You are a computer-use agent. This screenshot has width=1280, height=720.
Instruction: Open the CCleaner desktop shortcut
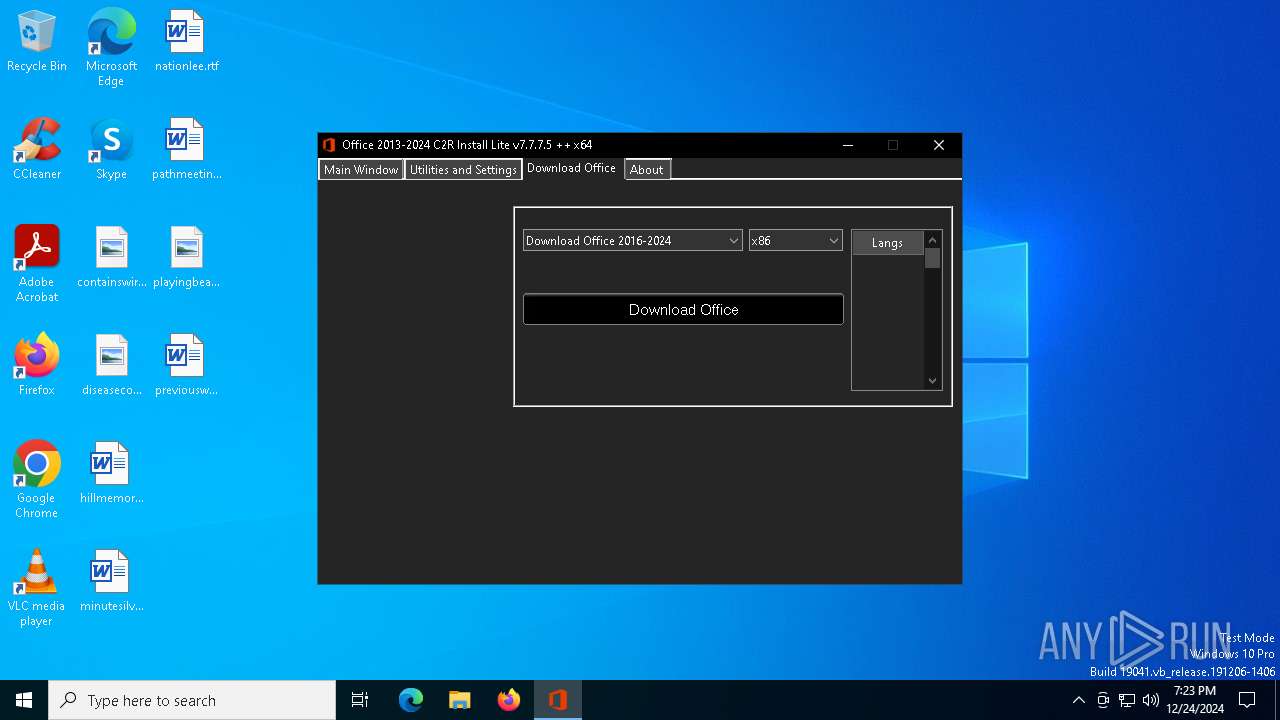click(x=37, y=149)
